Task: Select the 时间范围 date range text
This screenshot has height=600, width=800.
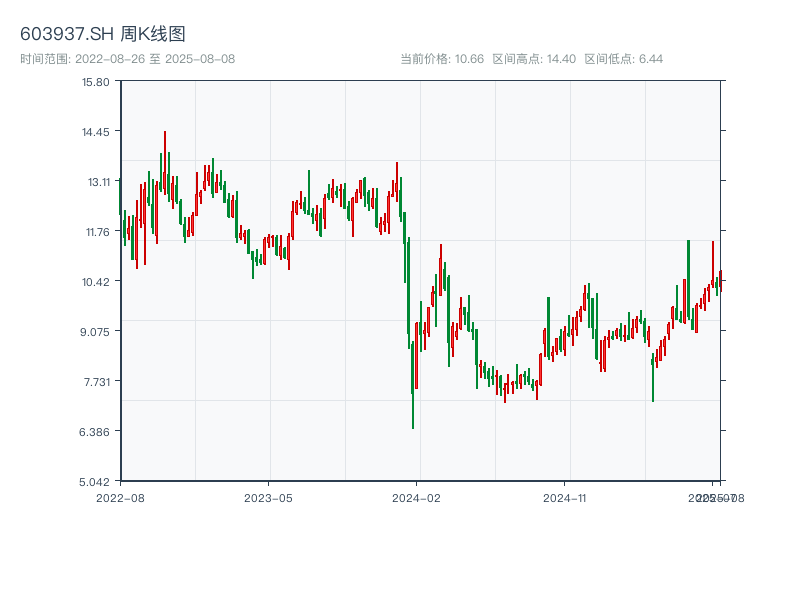Action: point(127,59)
